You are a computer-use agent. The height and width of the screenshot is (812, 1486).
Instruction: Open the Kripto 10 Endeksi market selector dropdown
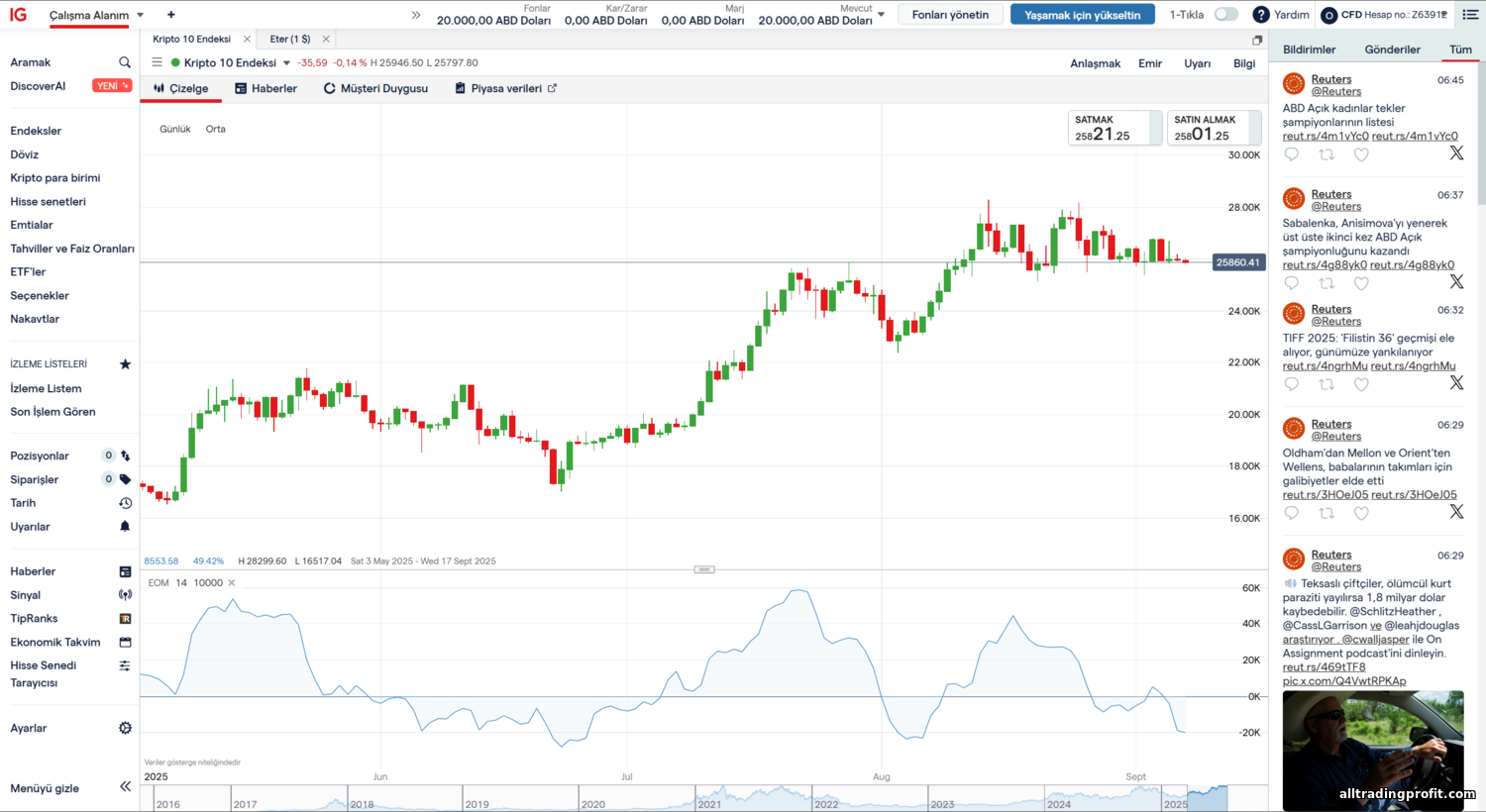[x=287, y=63]
